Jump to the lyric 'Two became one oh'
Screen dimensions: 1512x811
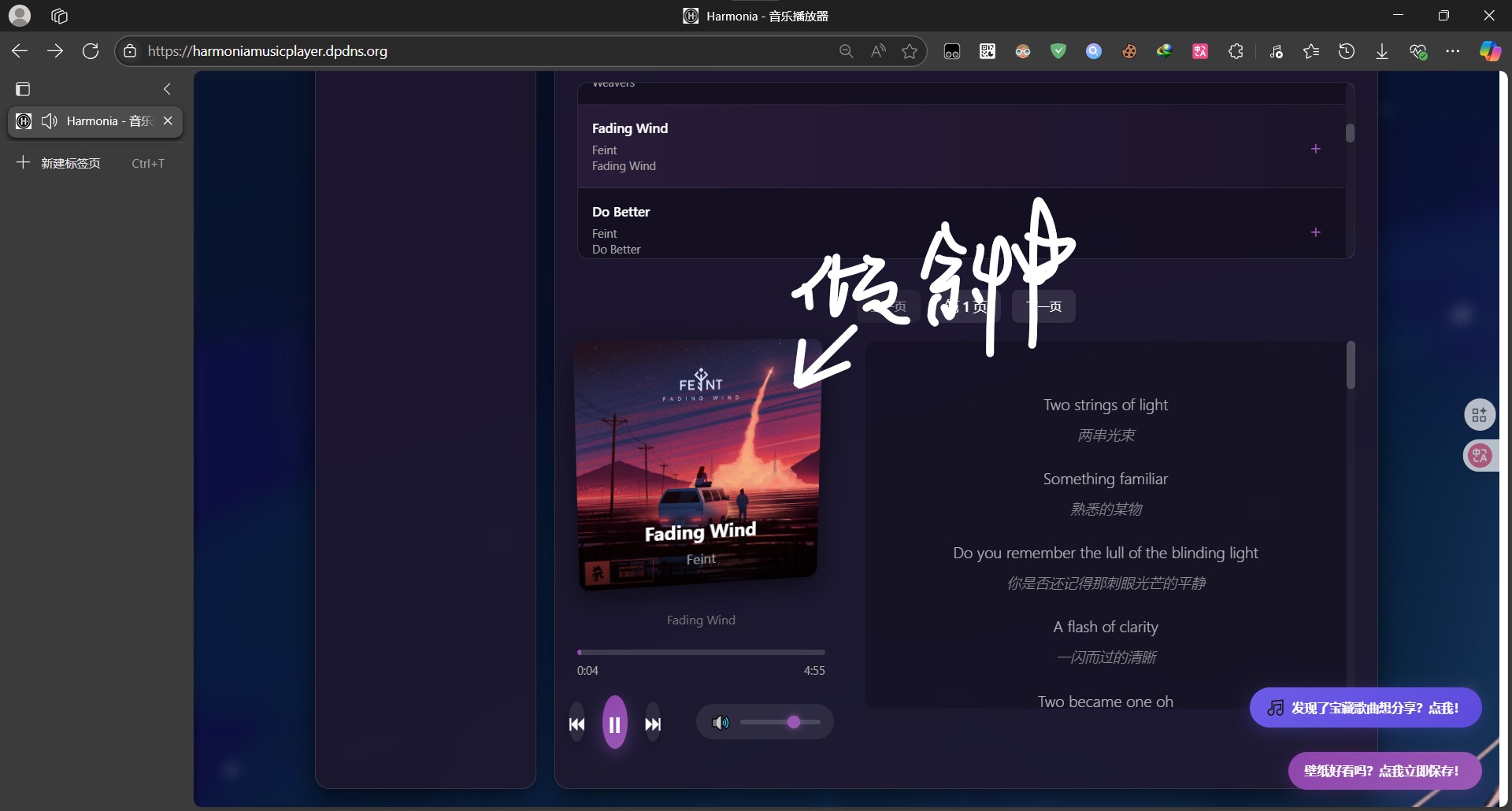point(1106,702)
